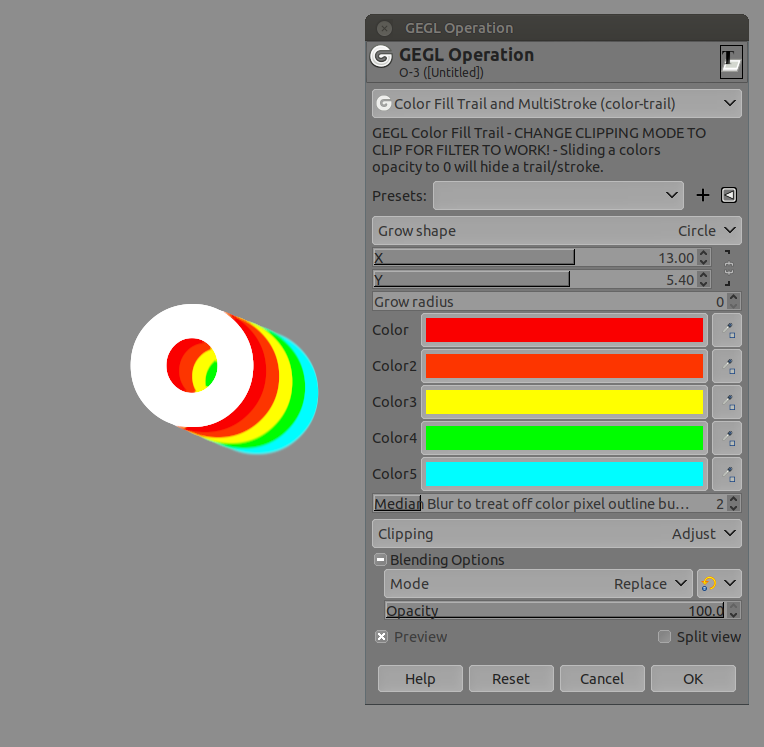Decrease Opacity with down stepper
This screenshot has height=747, width=764.
coord(734,615)
